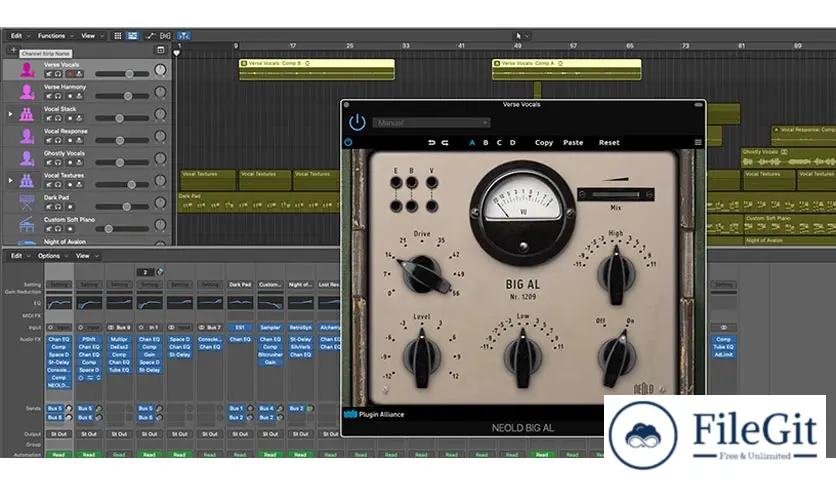Click the grid view icon in toolbar
This screenshot has width=836, height=484.
[118, 36]
